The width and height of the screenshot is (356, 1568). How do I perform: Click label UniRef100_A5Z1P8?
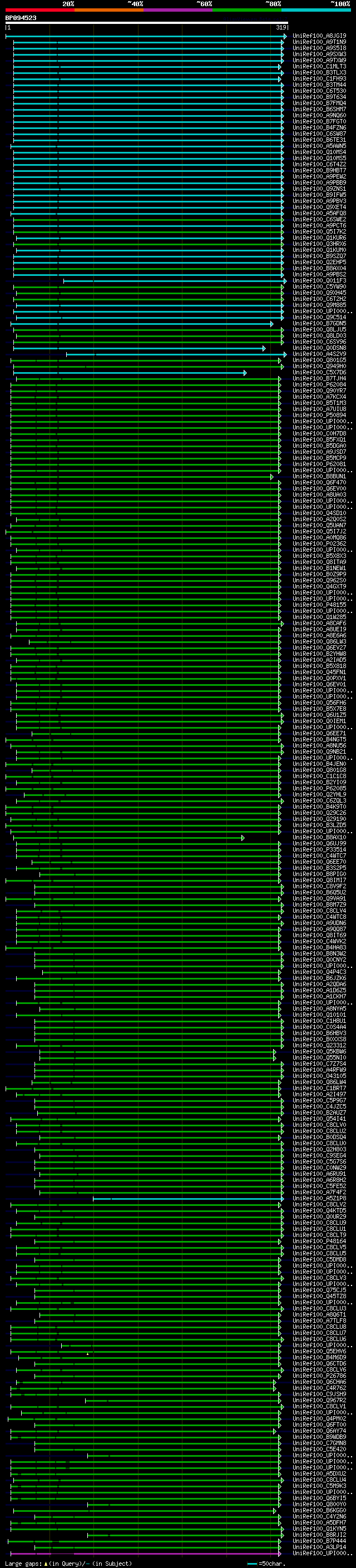point(319,1198)
